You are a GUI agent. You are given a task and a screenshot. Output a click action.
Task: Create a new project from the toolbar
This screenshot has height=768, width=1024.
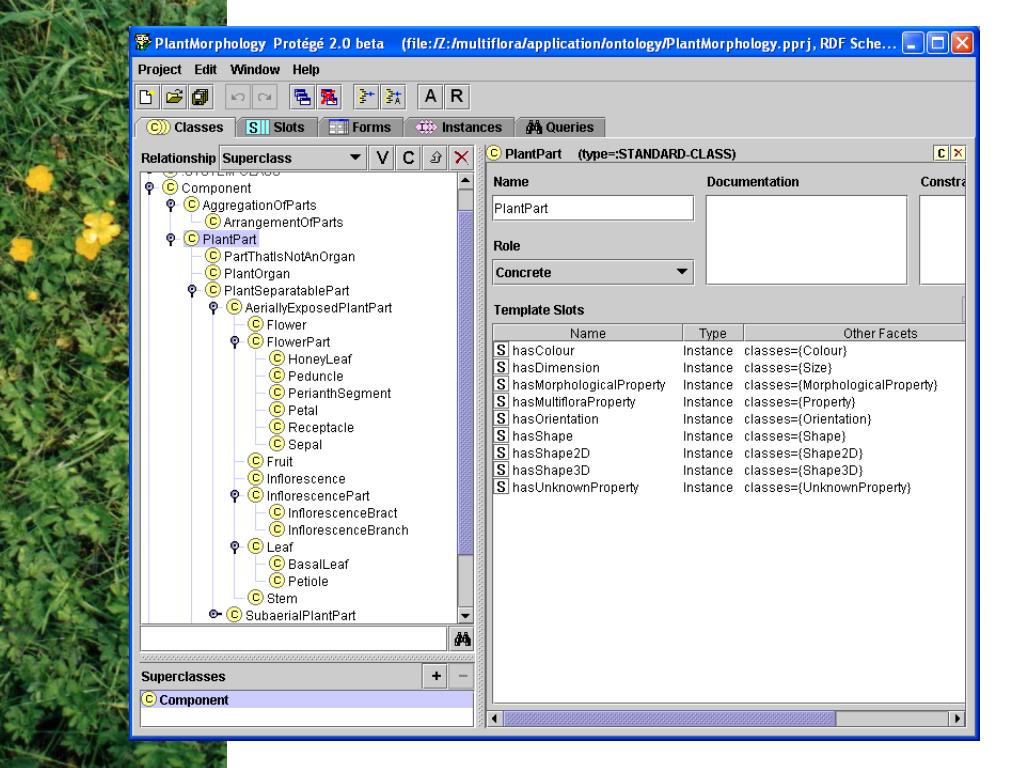[147, 97]
